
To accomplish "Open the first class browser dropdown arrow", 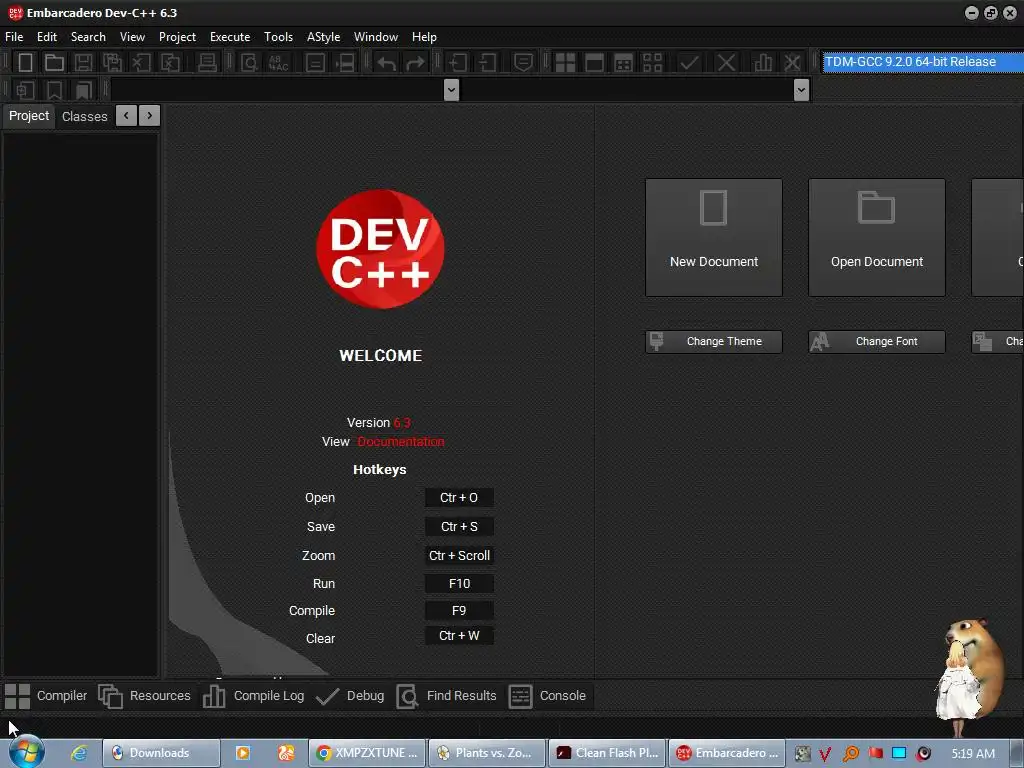I will [451, 89].
